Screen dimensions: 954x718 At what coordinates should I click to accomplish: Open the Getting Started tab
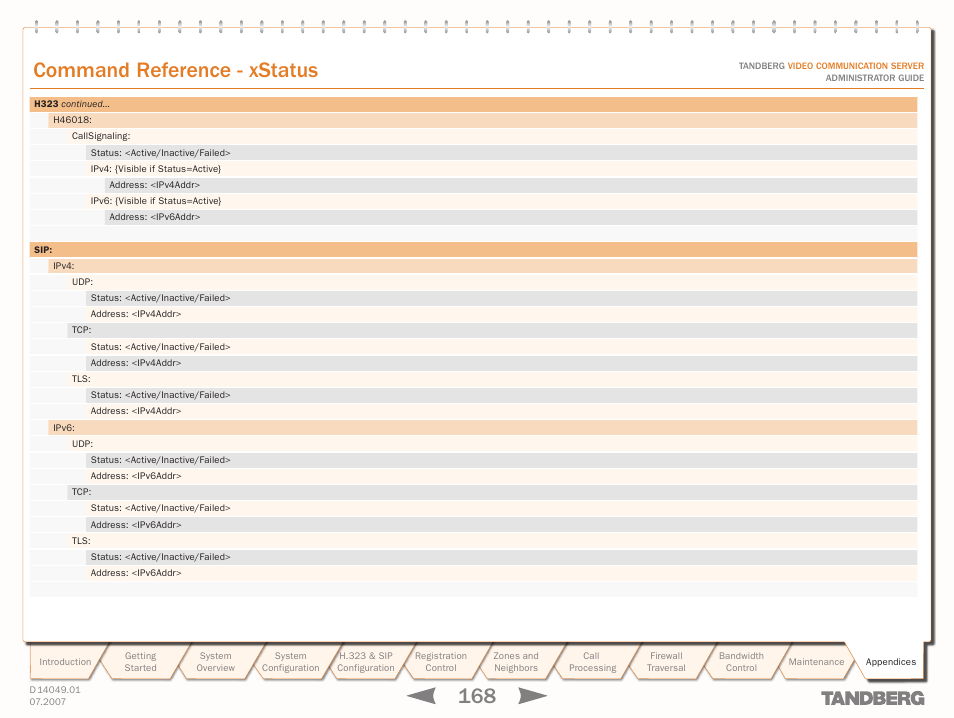pyautogui.click(x=141, y=661)
